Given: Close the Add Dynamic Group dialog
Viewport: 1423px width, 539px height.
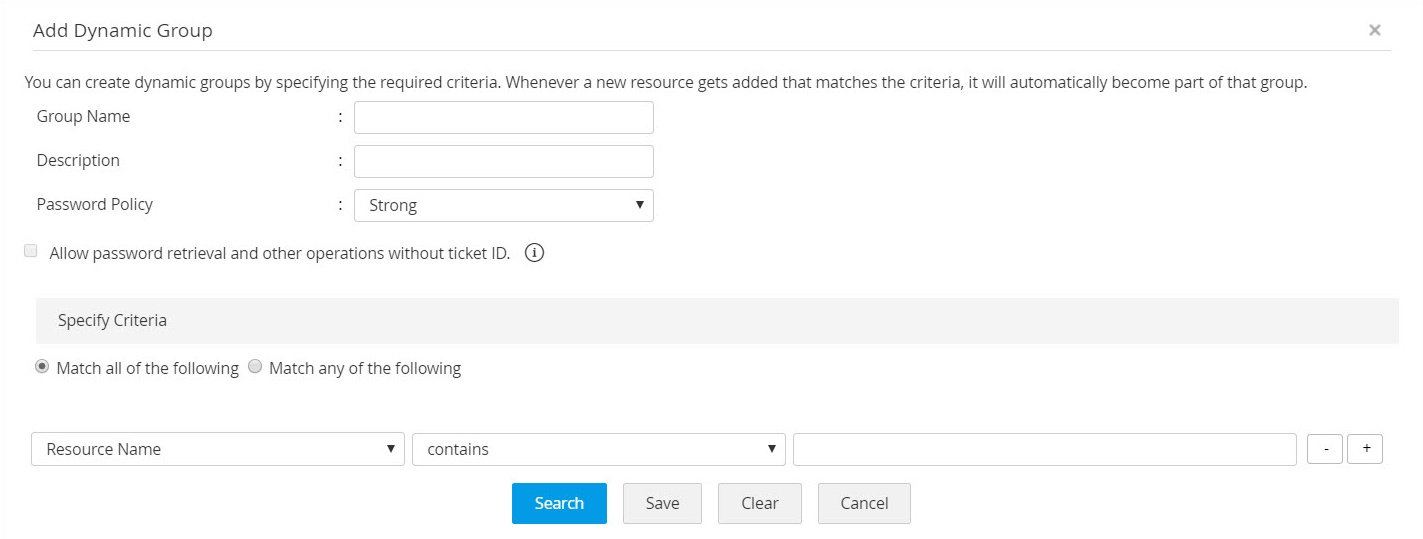Looking at the screenshot, I should (x=1375, y=30).
